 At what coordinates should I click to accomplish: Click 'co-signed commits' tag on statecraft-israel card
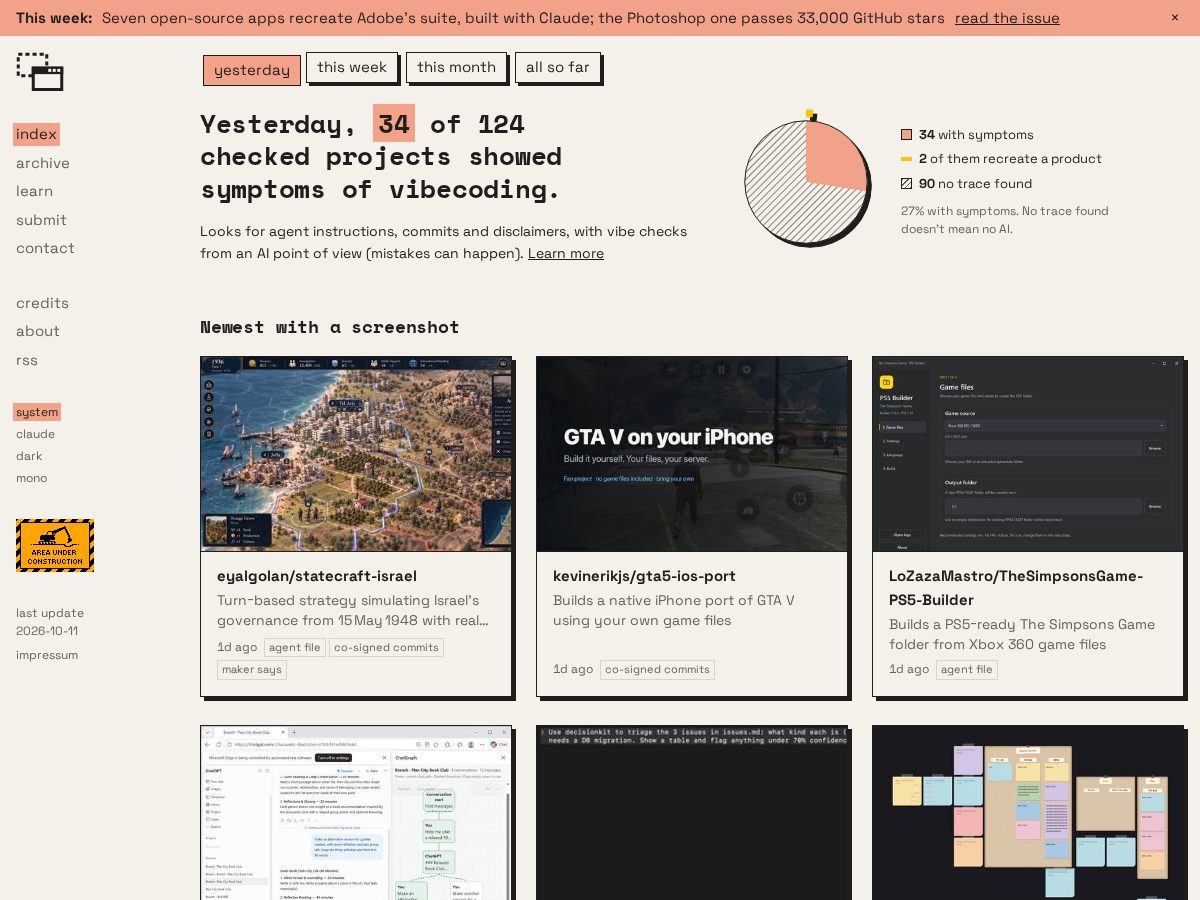[x=386, y=647]
